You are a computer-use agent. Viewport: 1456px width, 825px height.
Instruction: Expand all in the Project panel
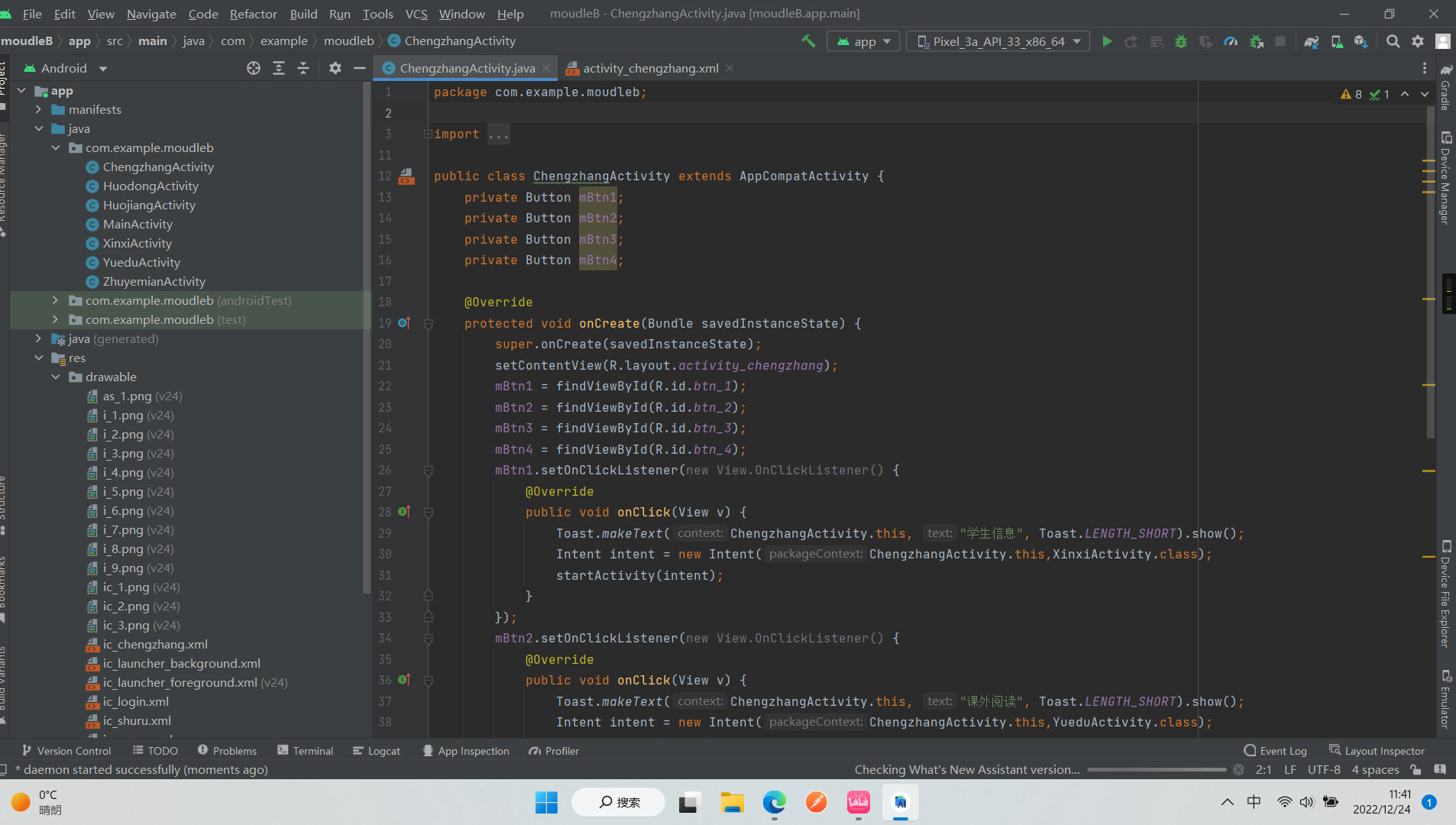click(x=279, y=68)
